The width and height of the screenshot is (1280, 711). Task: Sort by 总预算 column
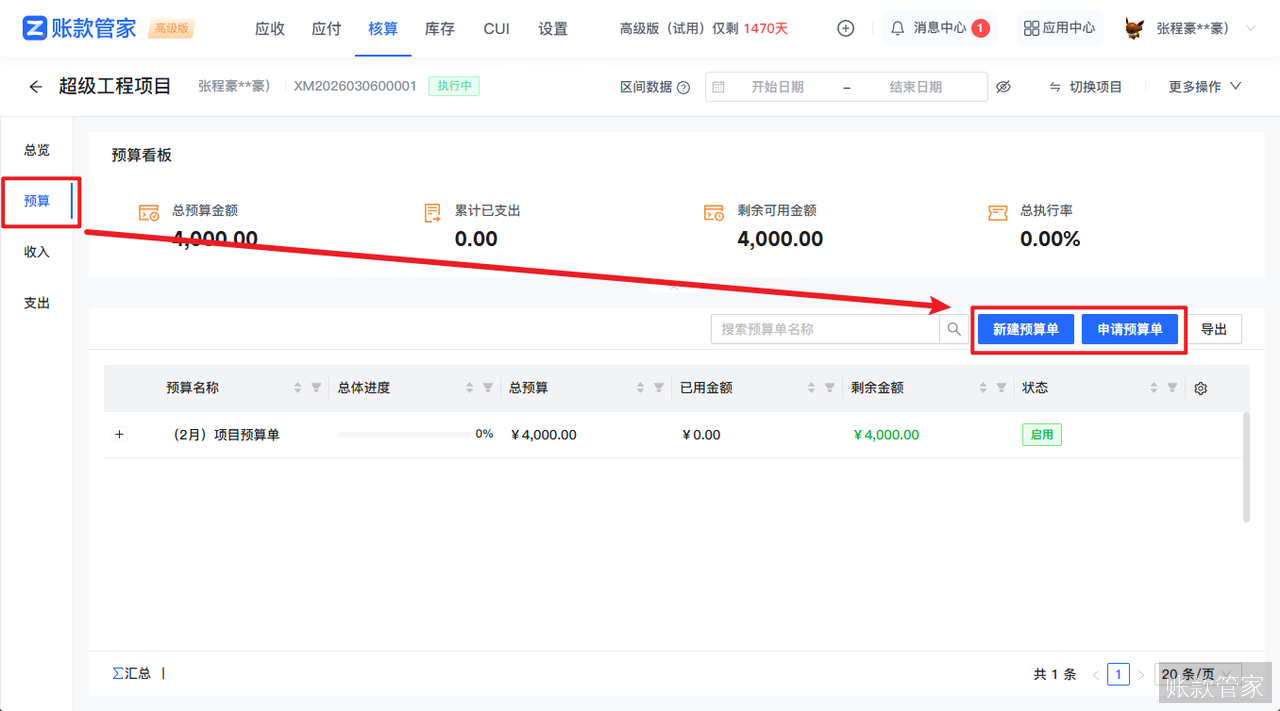(x=640, y=388)
